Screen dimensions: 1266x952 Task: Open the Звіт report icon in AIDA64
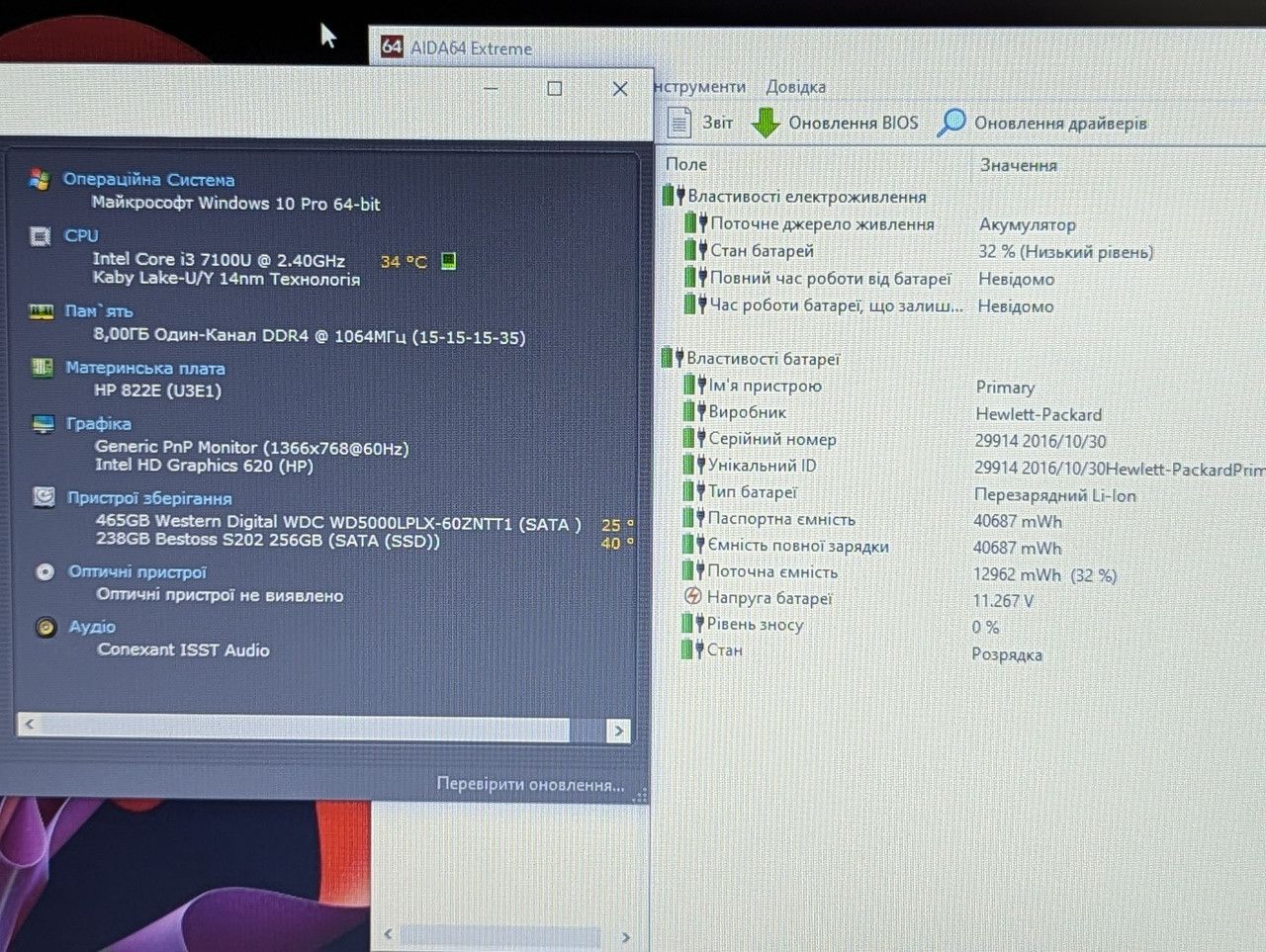pyautogui.click(x=678, y=122)
